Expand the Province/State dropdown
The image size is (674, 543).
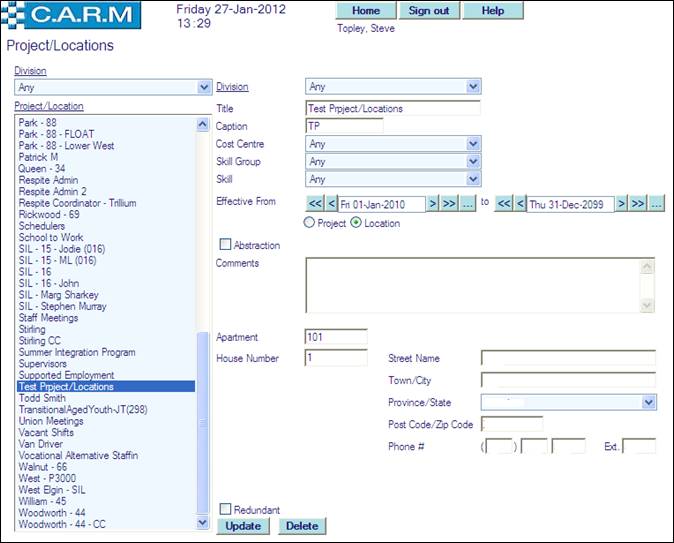(x=649, y=402)
